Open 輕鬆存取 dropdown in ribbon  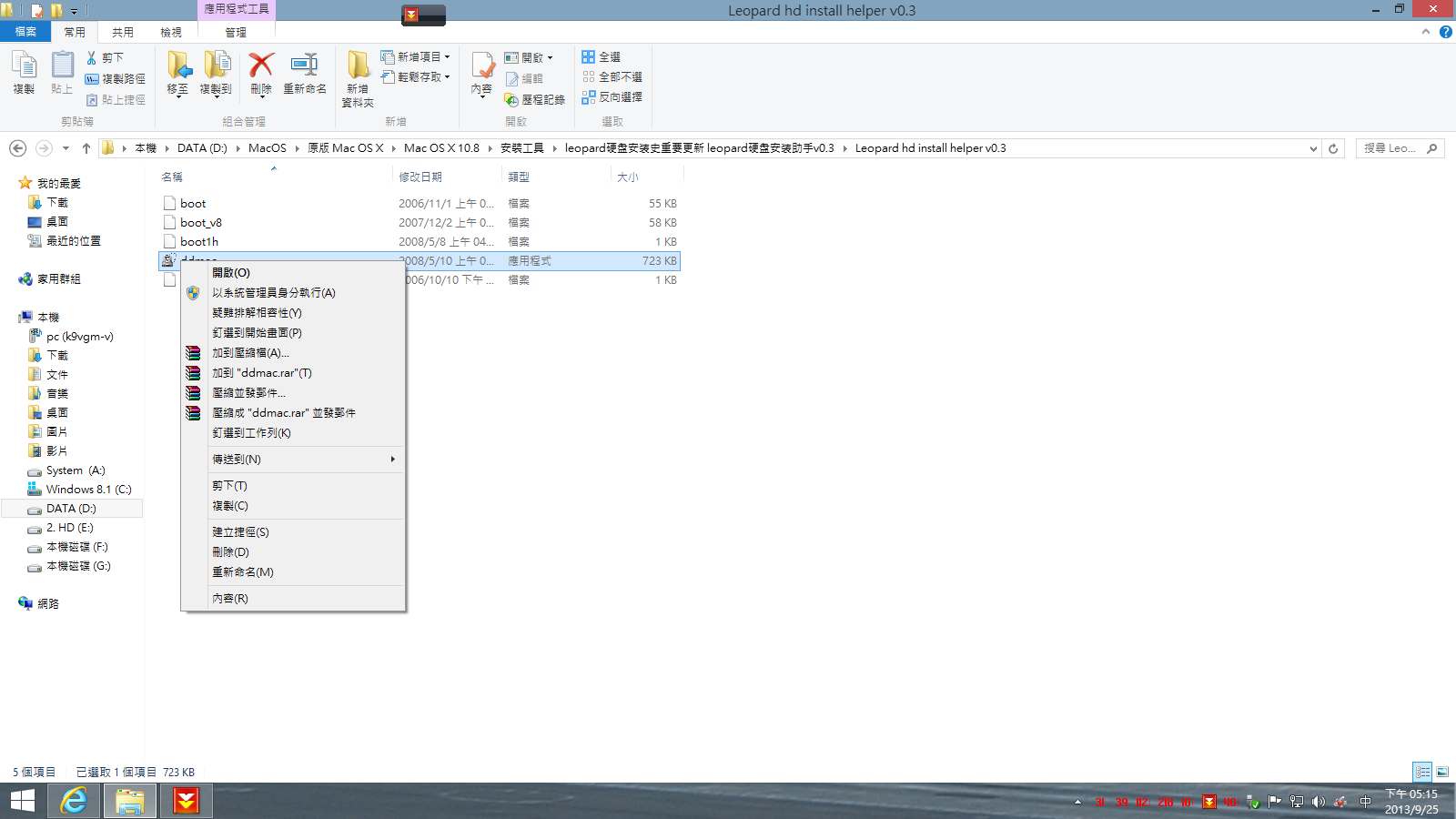(x=415, y=76)
